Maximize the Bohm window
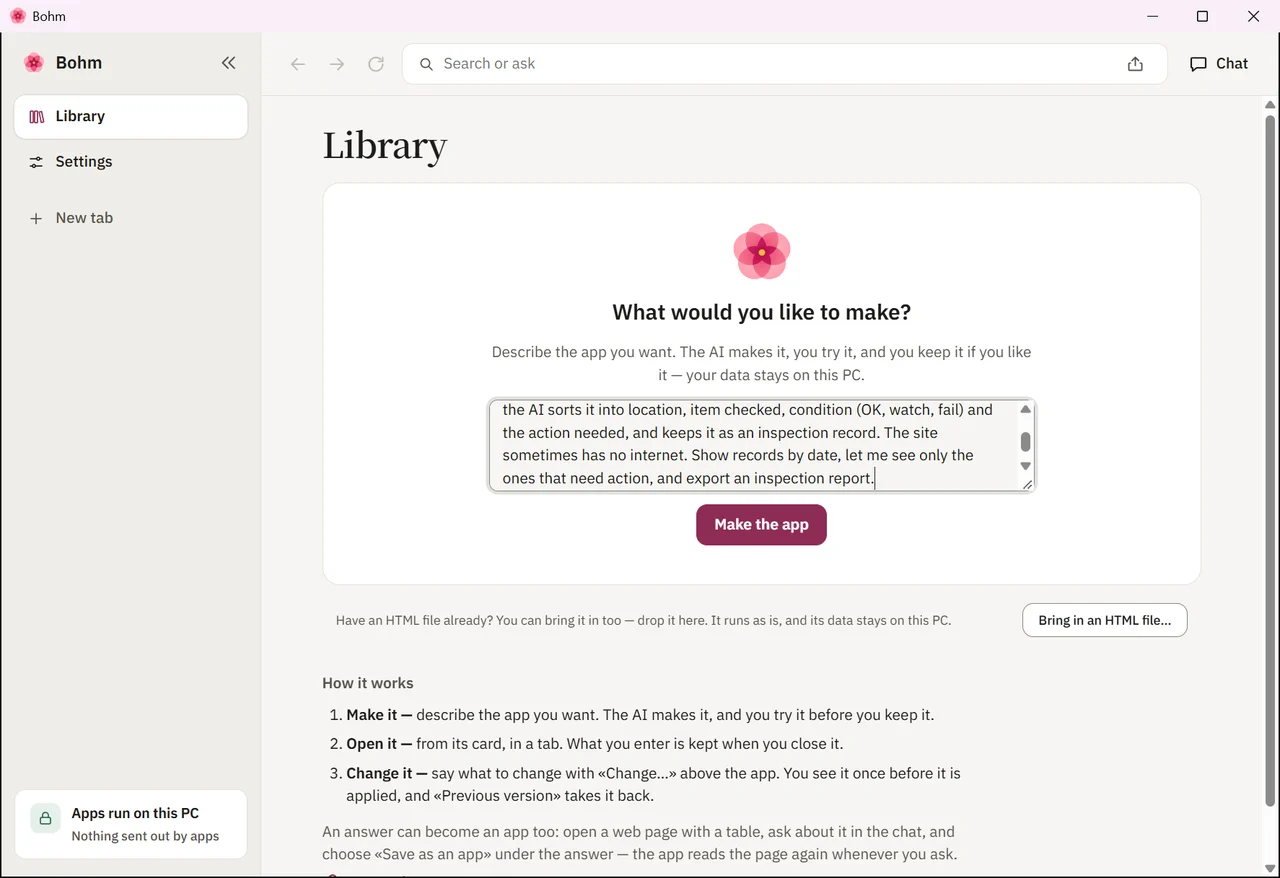 tap(1203, 16)
